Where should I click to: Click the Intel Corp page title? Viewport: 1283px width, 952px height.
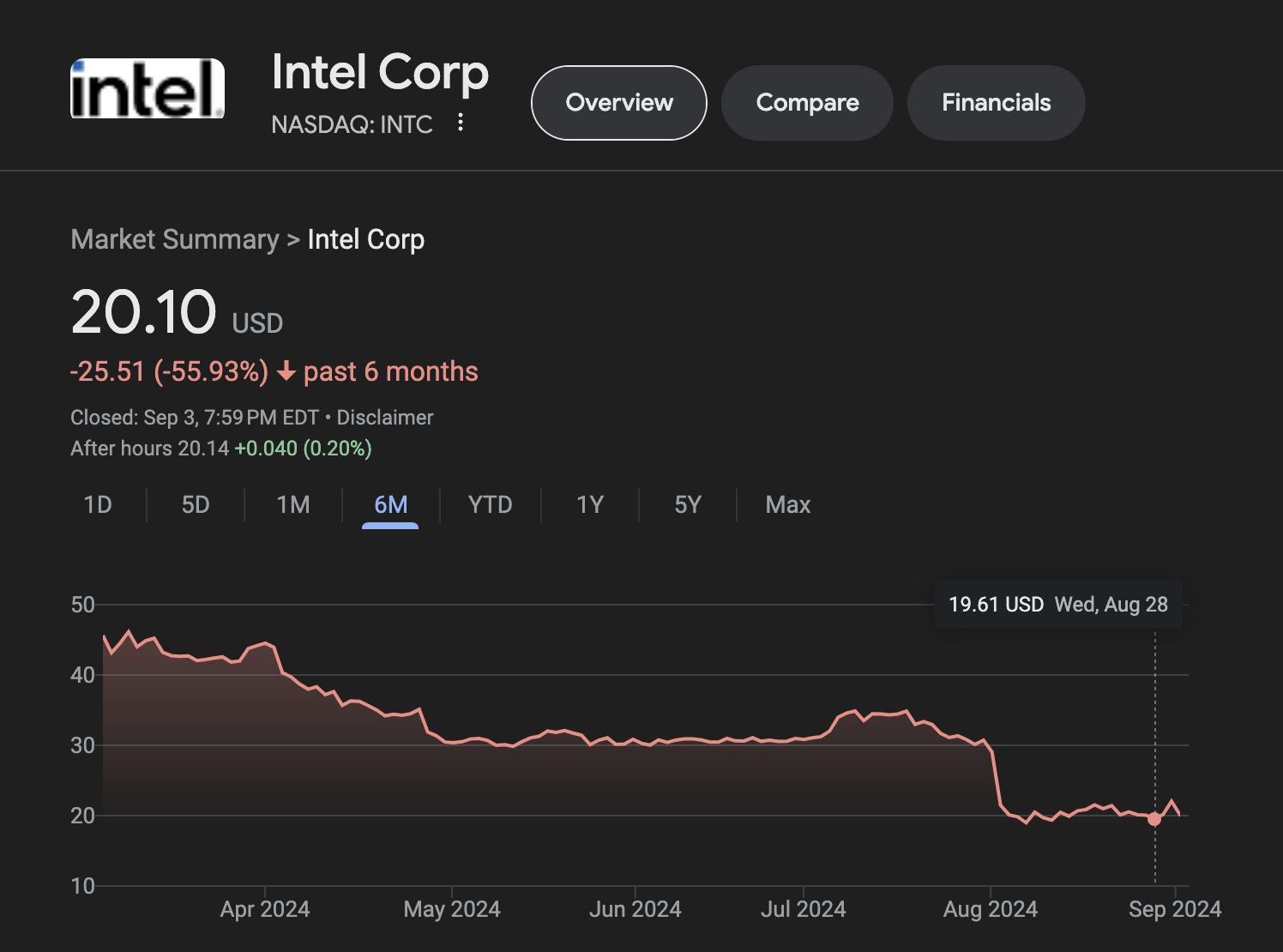click(x=380, y=72)
